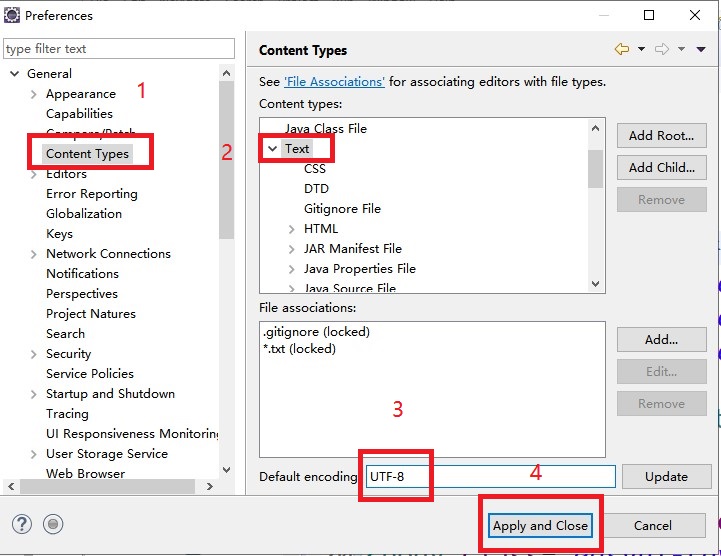This screenshot has width=721, height=556.
Task: Select Gitignore File content type
Action: pyautogui.click(x=342, y=209)
